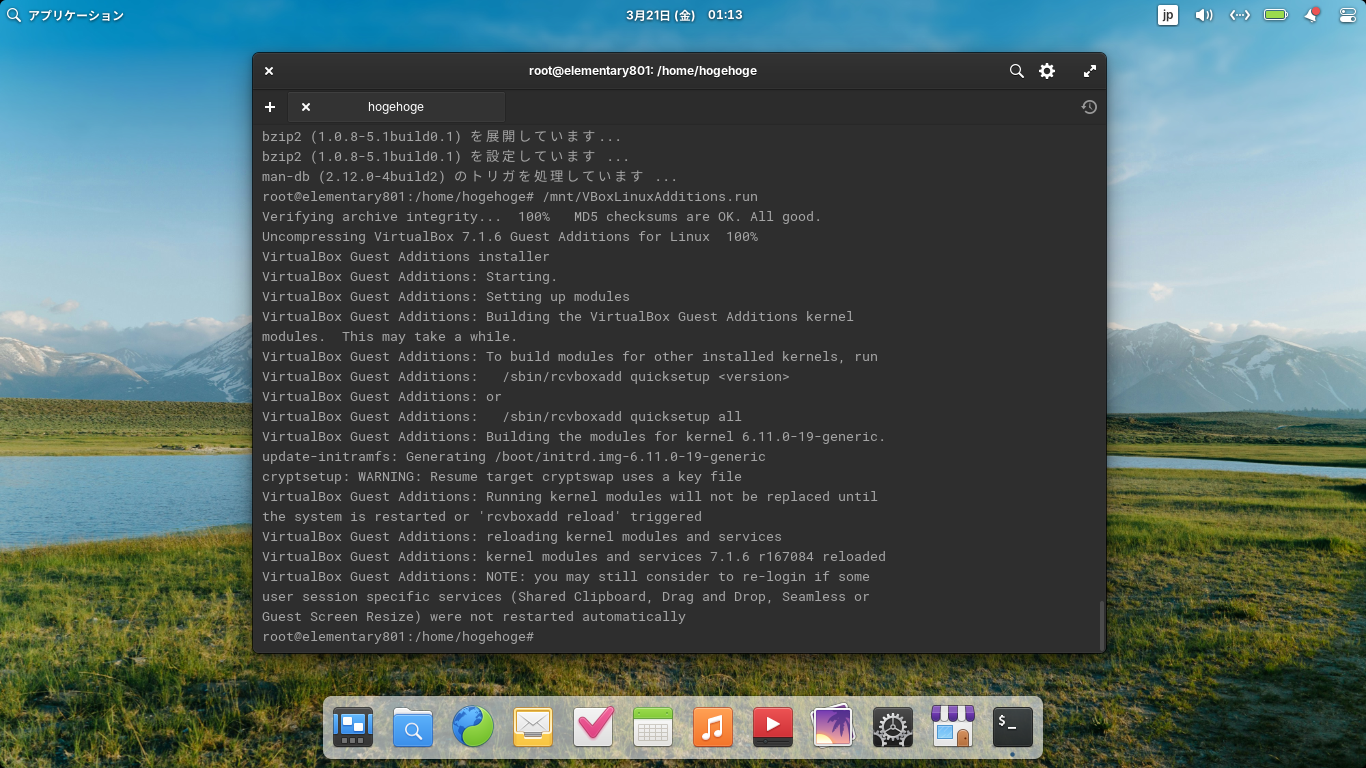Open the jp keyboard layout indicator
The image size is (1366, 768).
1167,15
